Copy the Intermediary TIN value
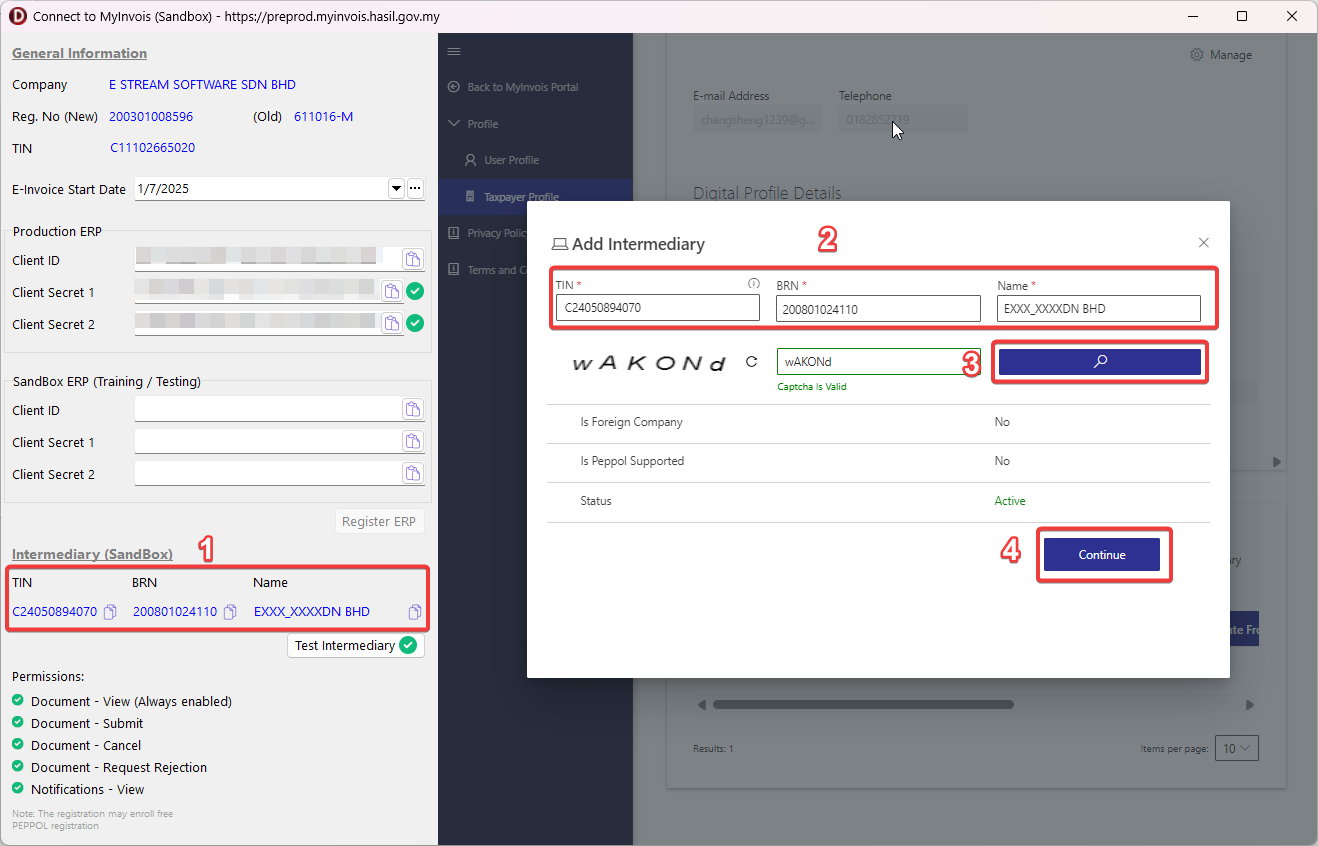The width and height of the screenshot is (1318, 846). pos(111,612)
